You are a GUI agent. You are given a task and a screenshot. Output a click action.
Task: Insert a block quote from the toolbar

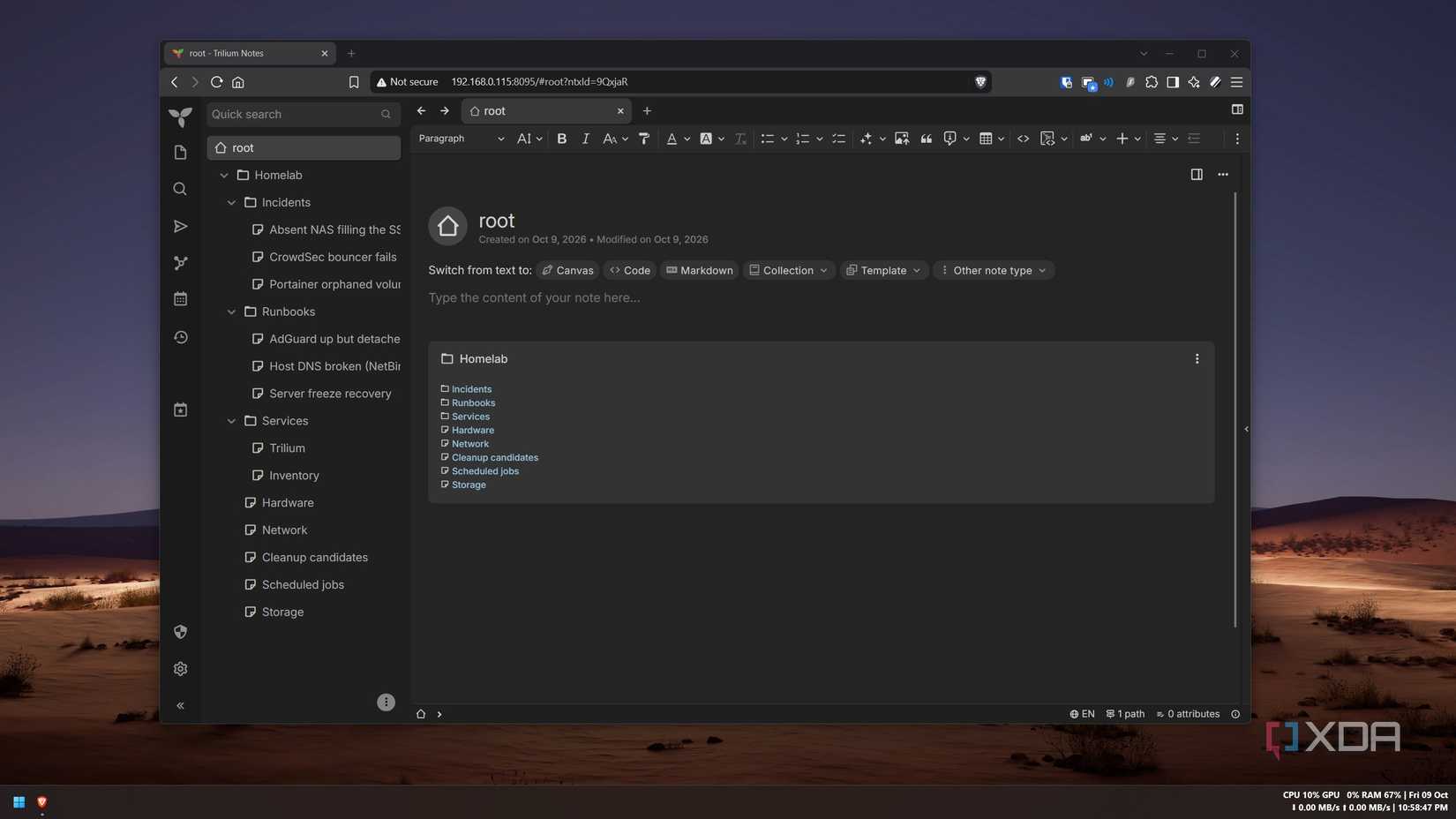pyautogui.click(x=926, y=139)
